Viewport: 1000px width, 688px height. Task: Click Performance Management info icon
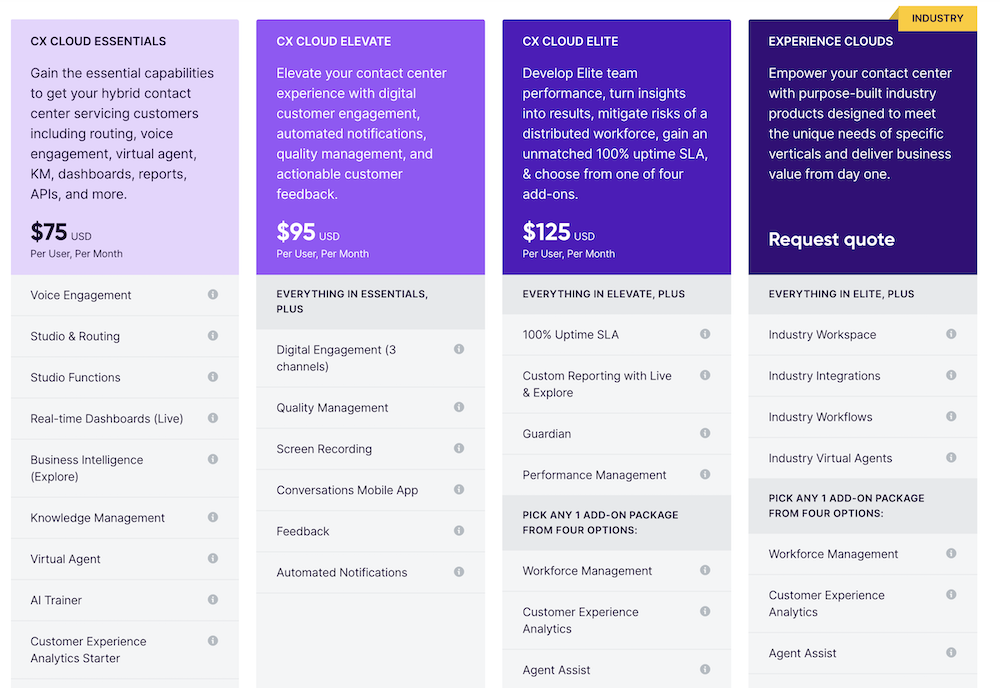[x=705, y=474]
